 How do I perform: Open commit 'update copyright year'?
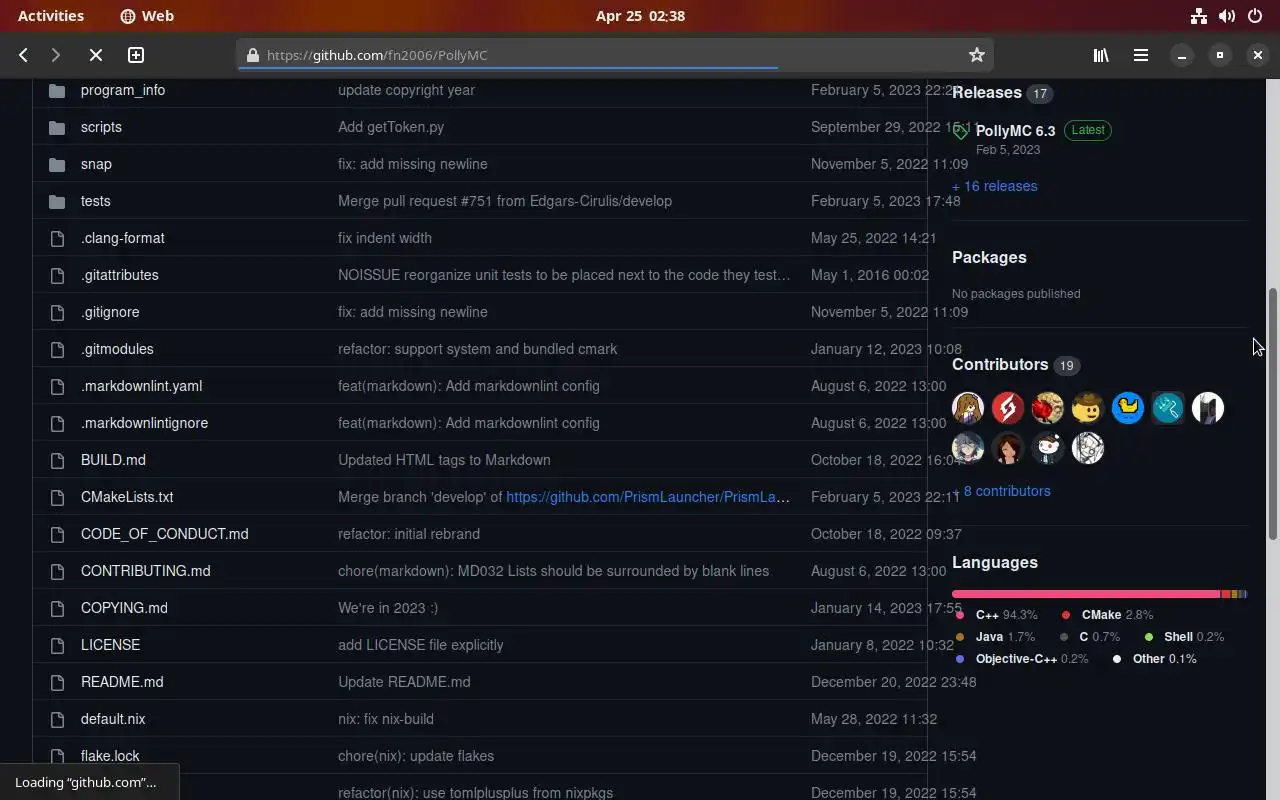406,90
